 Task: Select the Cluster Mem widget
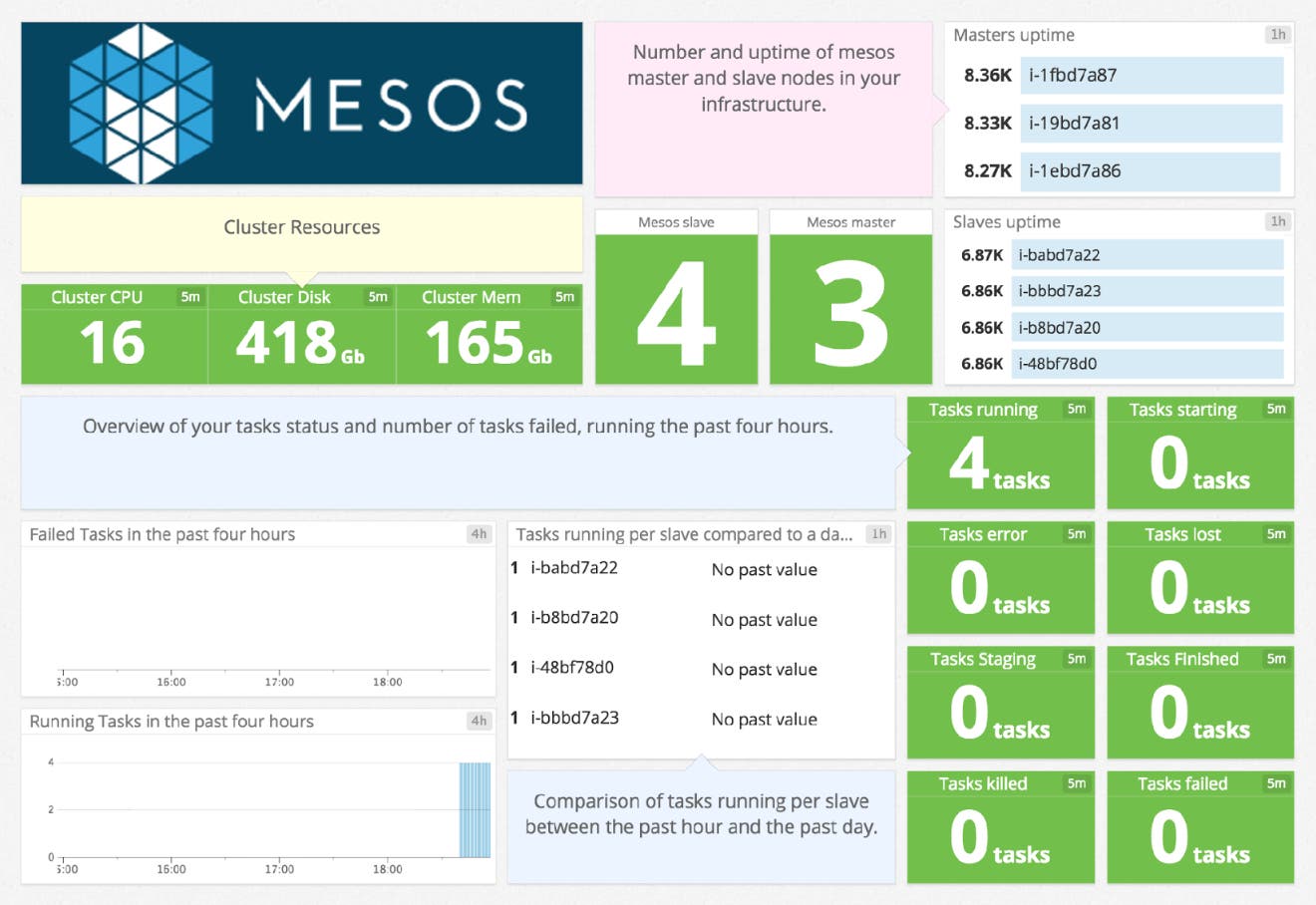pos(489,339)
